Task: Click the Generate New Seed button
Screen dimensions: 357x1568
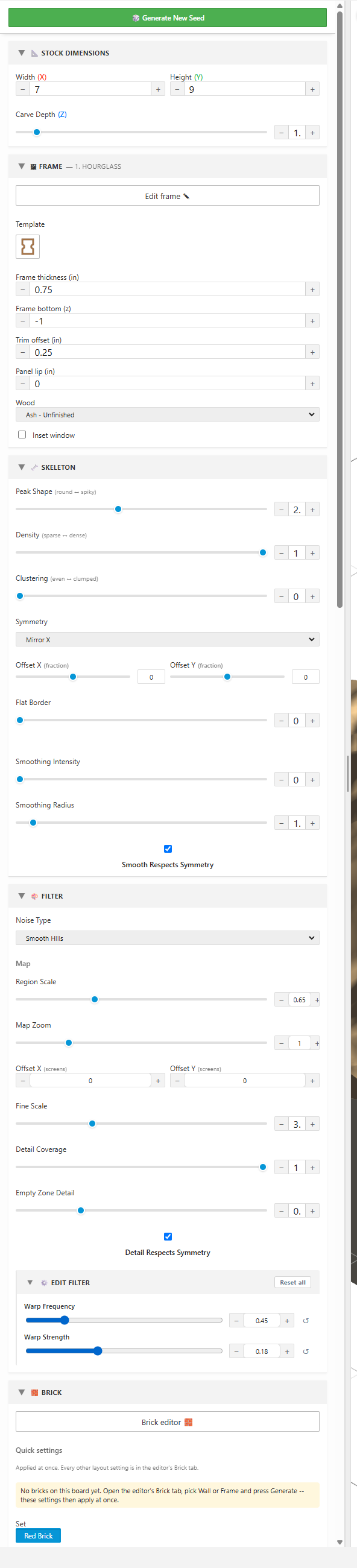Action: coord(167,17)
